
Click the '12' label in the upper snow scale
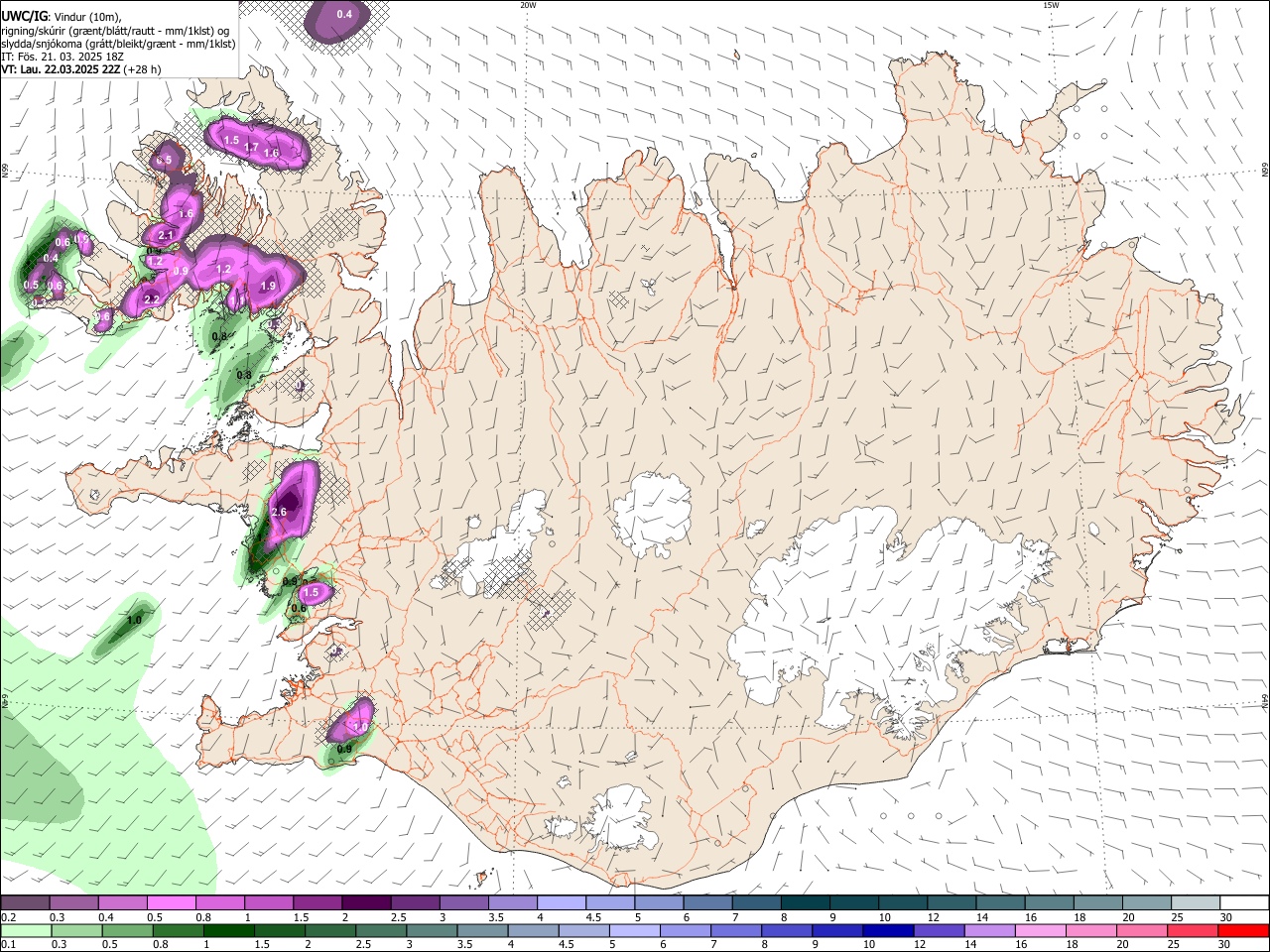point(933,917)
